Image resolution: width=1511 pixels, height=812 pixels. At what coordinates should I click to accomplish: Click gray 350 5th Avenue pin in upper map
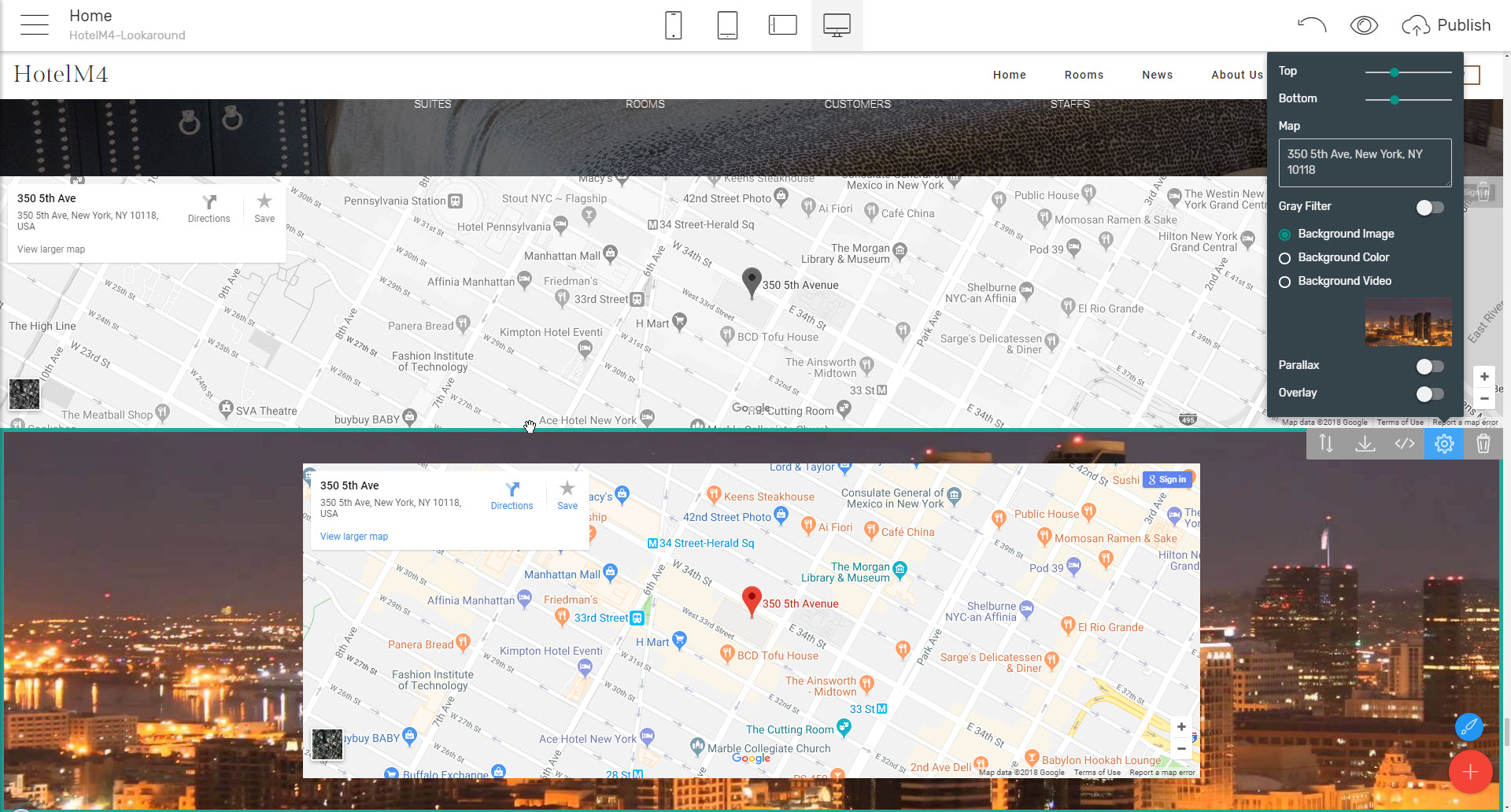(x=752, y=282)
